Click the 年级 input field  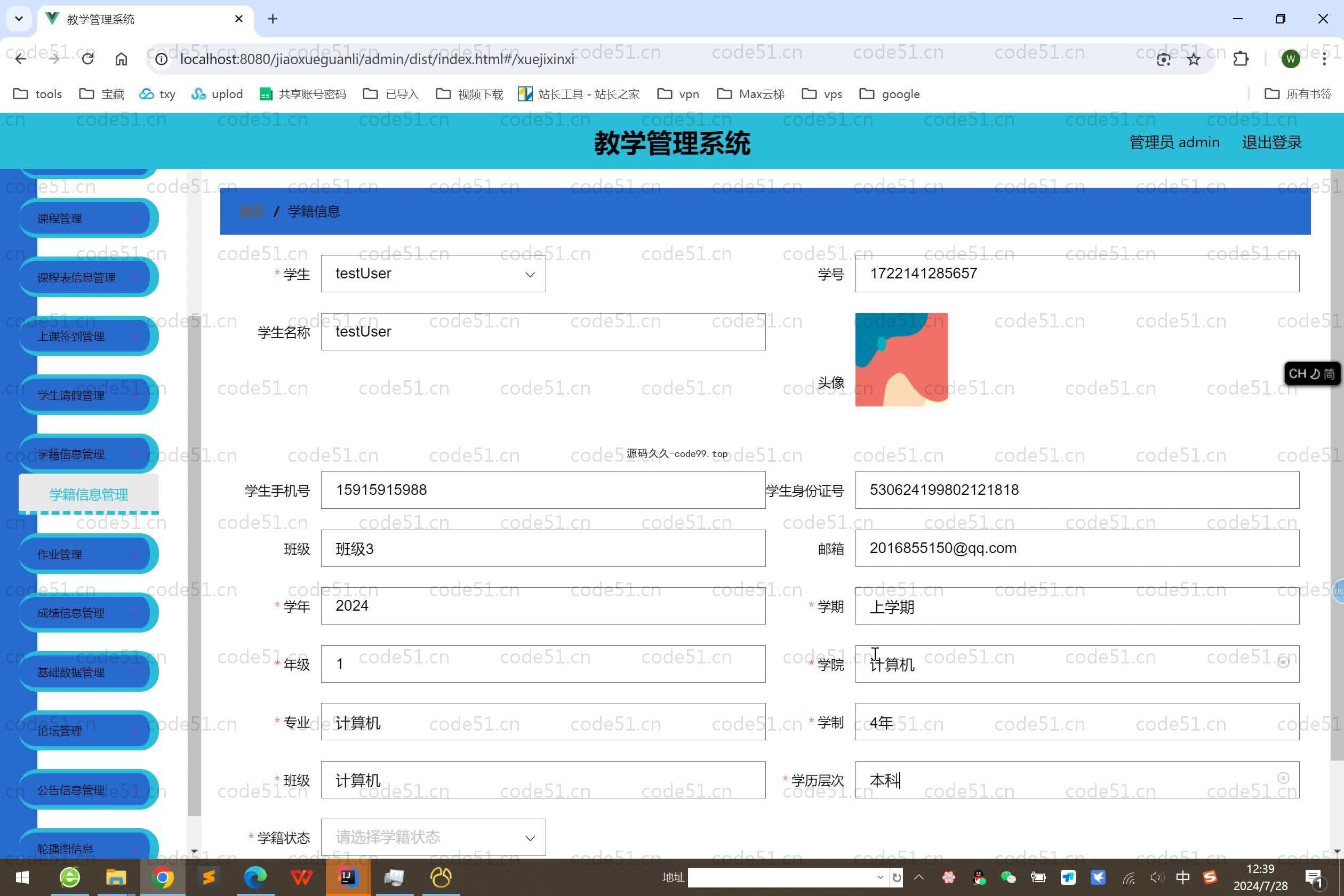pyautogui.click(x=543, y=663)
